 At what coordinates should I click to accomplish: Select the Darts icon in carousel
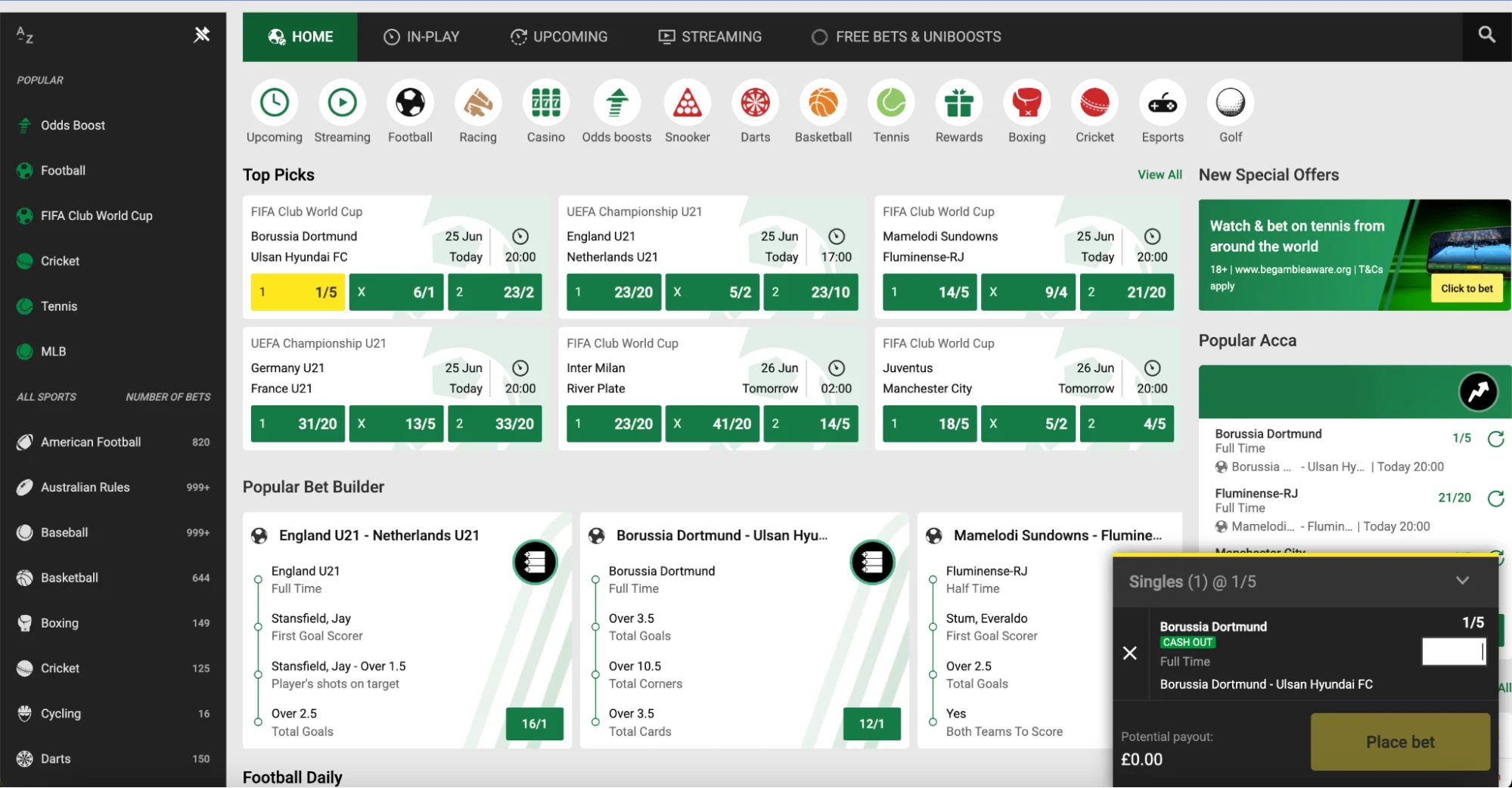click(x=755, y=104)
